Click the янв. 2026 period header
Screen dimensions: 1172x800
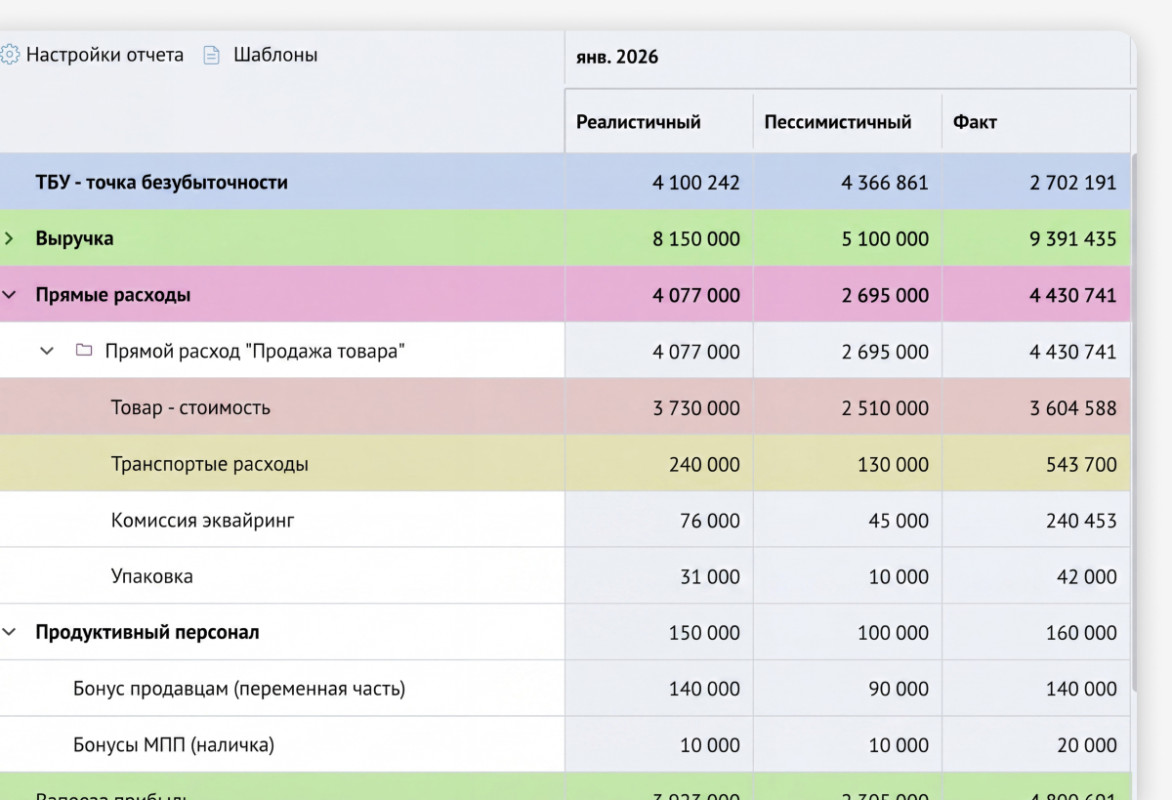(617, 57)
